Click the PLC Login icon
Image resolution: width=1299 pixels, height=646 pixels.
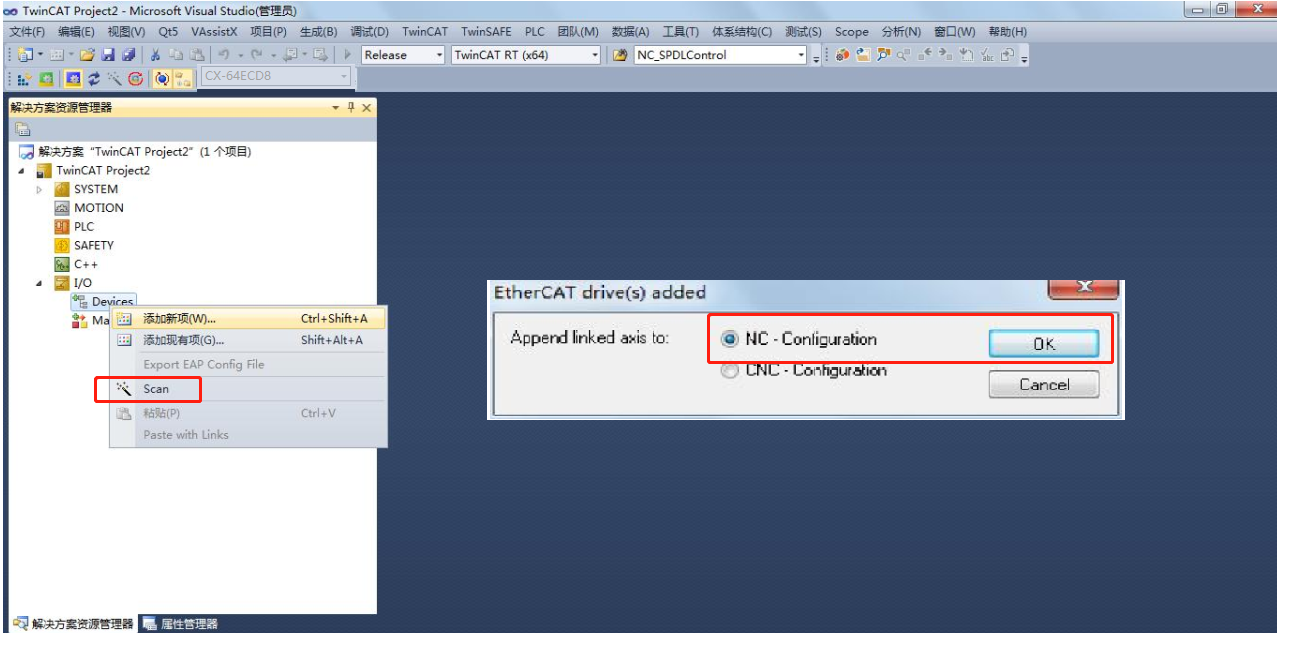[843, 55]
